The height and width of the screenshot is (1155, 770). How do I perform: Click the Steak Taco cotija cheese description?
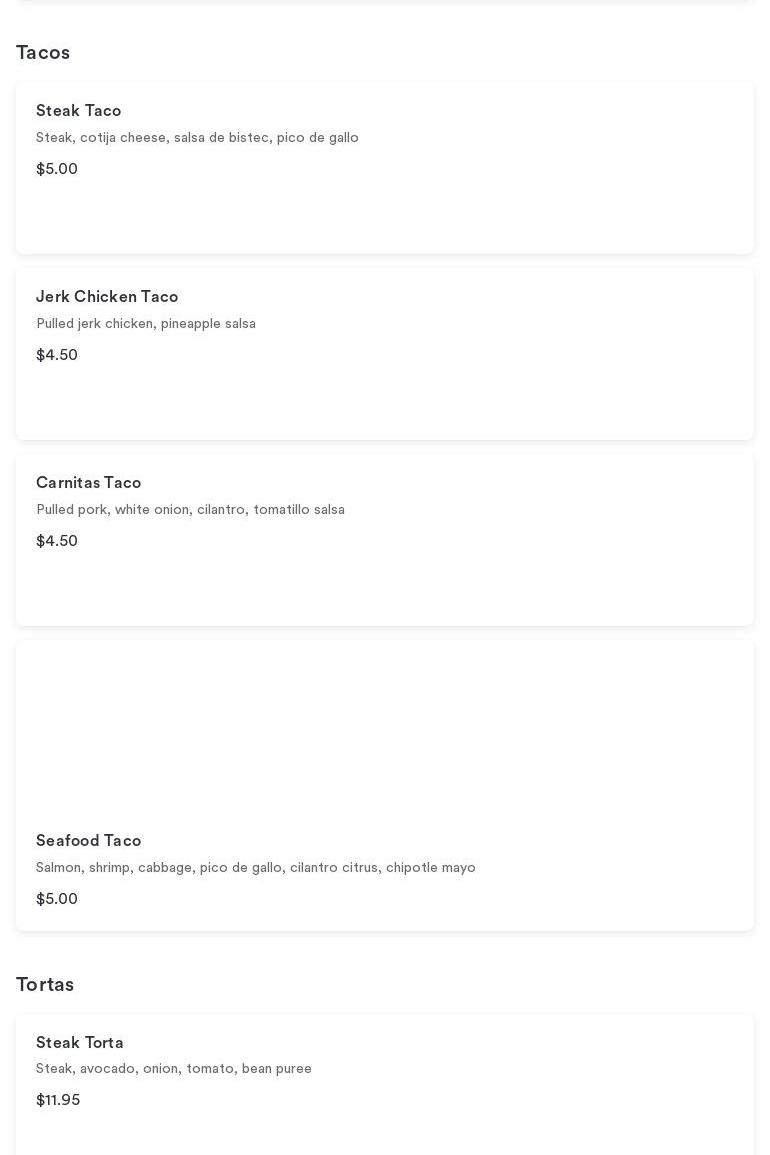coord(197,138)
